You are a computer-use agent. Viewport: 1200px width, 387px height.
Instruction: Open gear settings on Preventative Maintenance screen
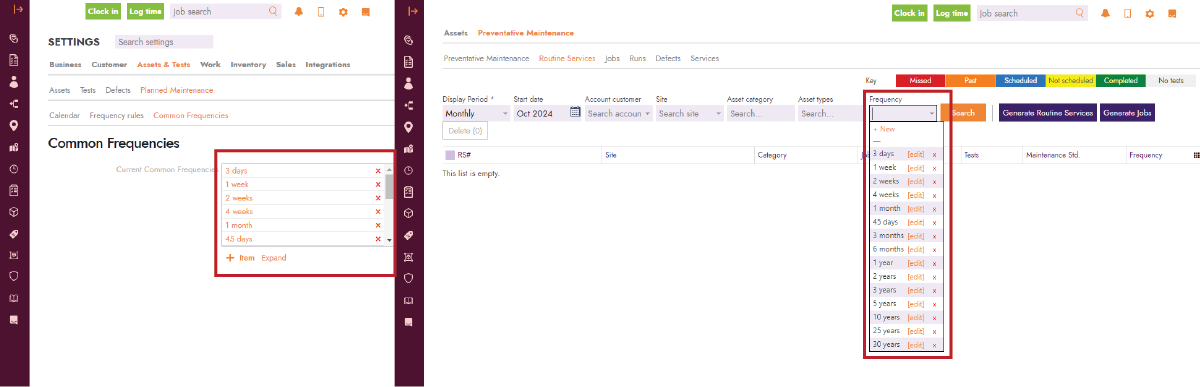(1150, 14)
